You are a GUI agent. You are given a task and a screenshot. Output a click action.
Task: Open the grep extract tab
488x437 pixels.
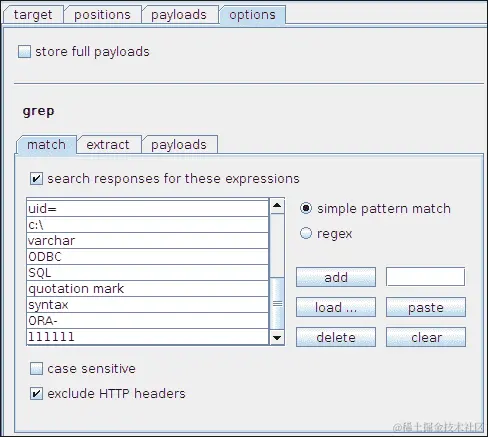108,145
